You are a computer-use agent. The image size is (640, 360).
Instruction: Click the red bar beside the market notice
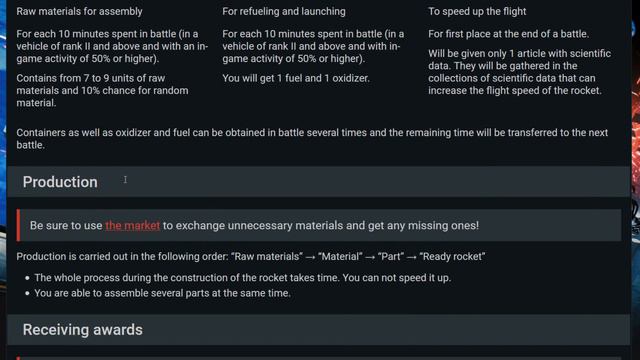click(x=18, y=225)
